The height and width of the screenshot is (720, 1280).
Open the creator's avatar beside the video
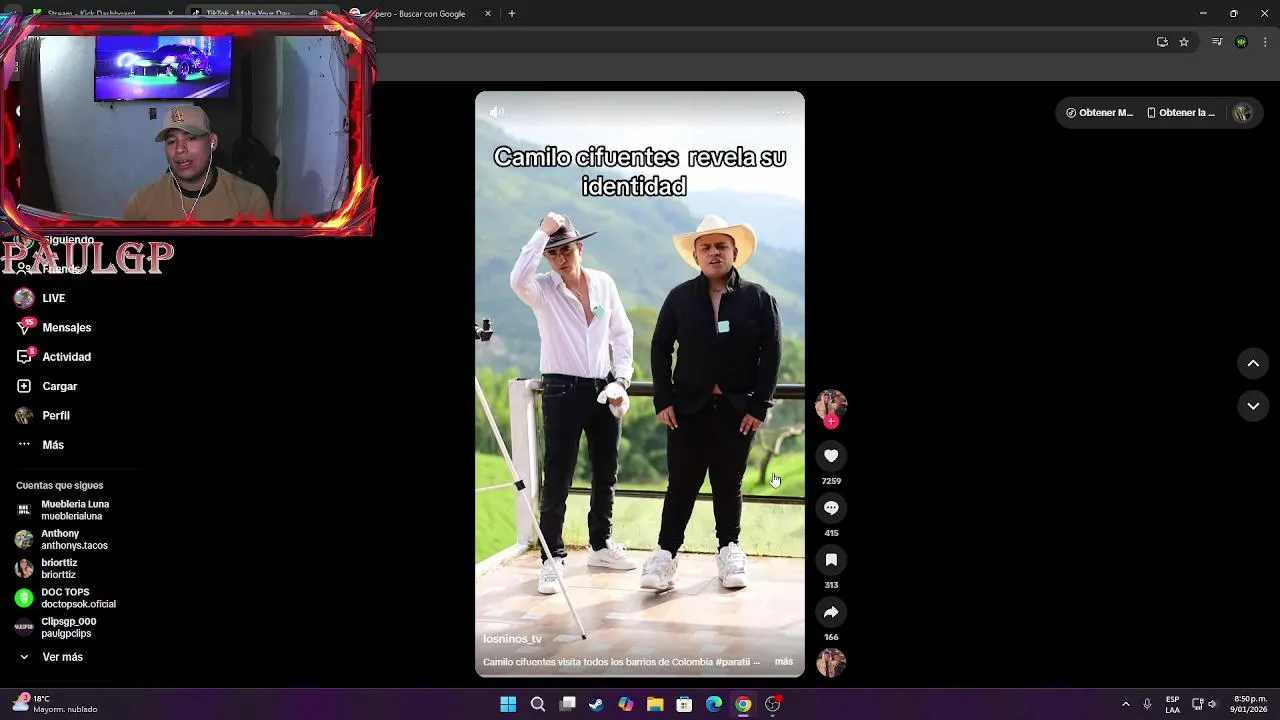click(x=831, y=404)
